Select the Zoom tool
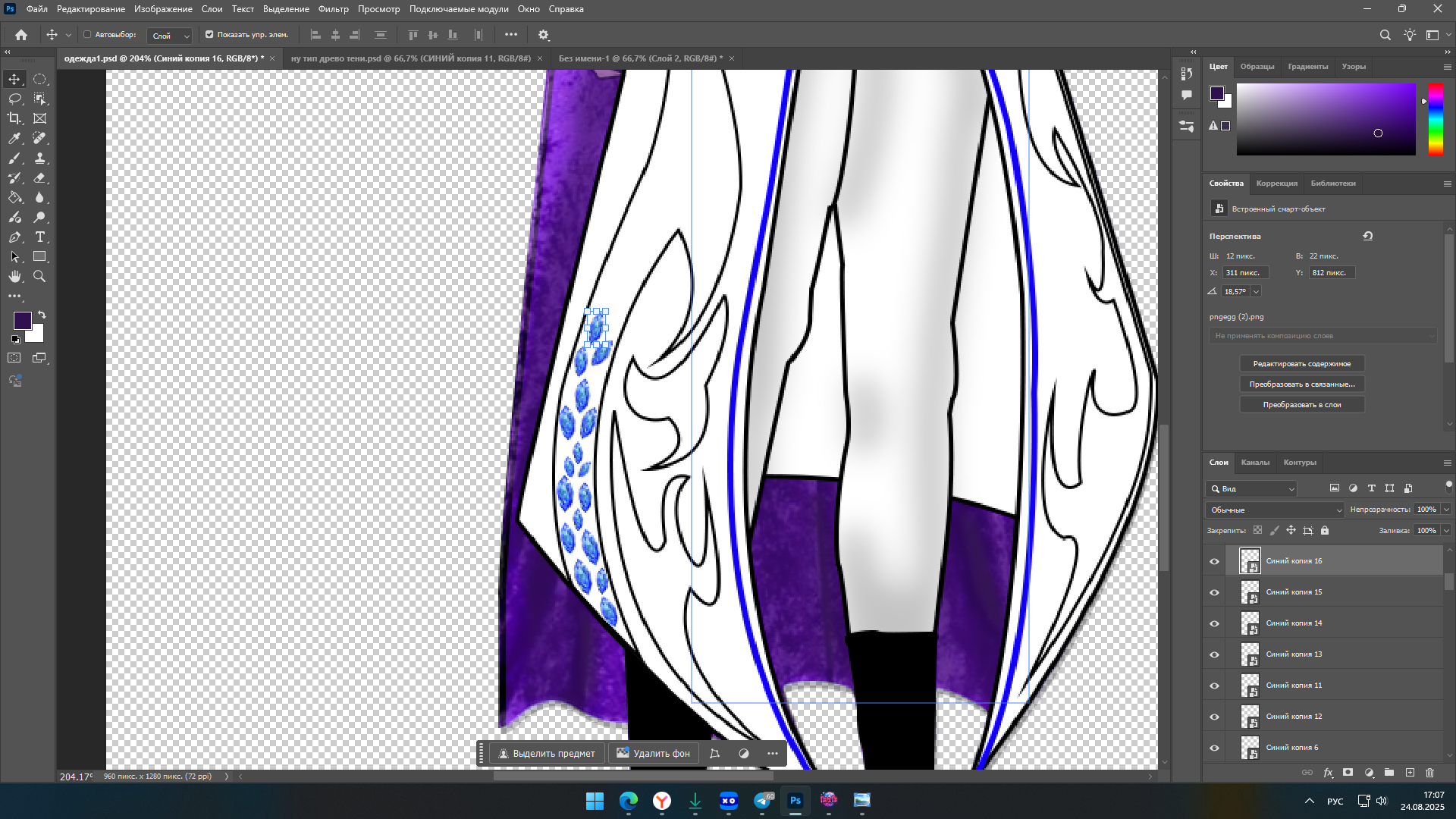1456x819 pixels. [x=40, y=277]
